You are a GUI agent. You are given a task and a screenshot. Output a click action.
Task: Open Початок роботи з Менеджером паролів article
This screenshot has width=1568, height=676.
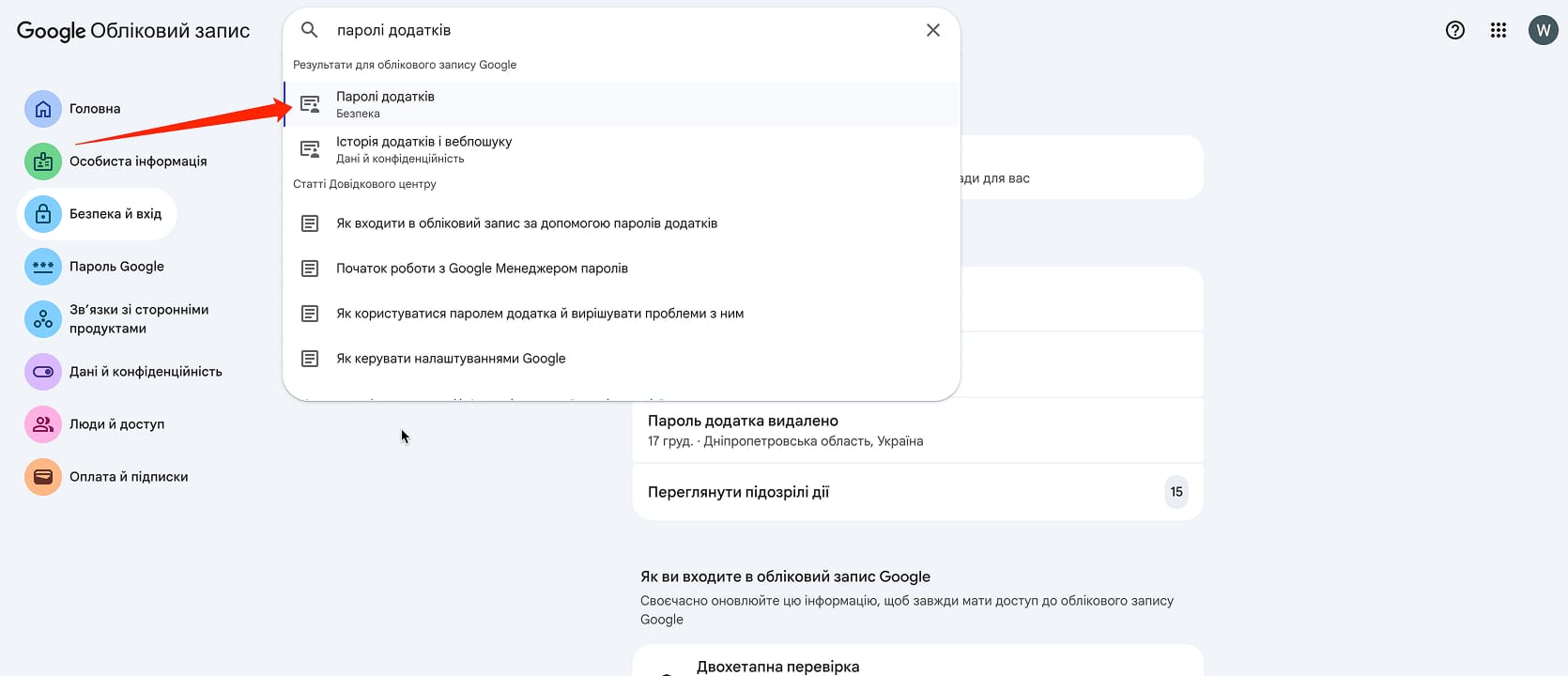coord(482,269)
